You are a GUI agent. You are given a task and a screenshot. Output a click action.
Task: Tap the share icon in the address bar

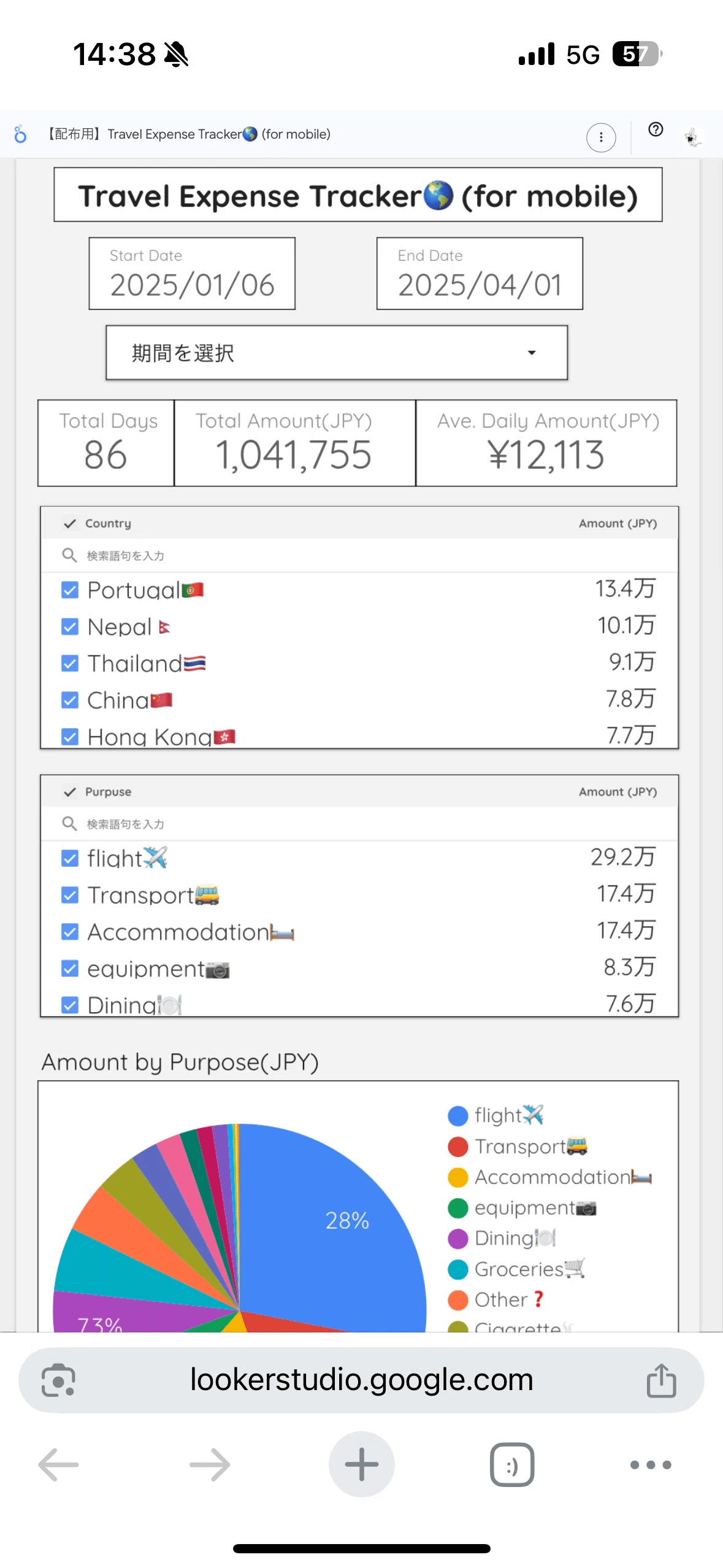coord(660,1380)
